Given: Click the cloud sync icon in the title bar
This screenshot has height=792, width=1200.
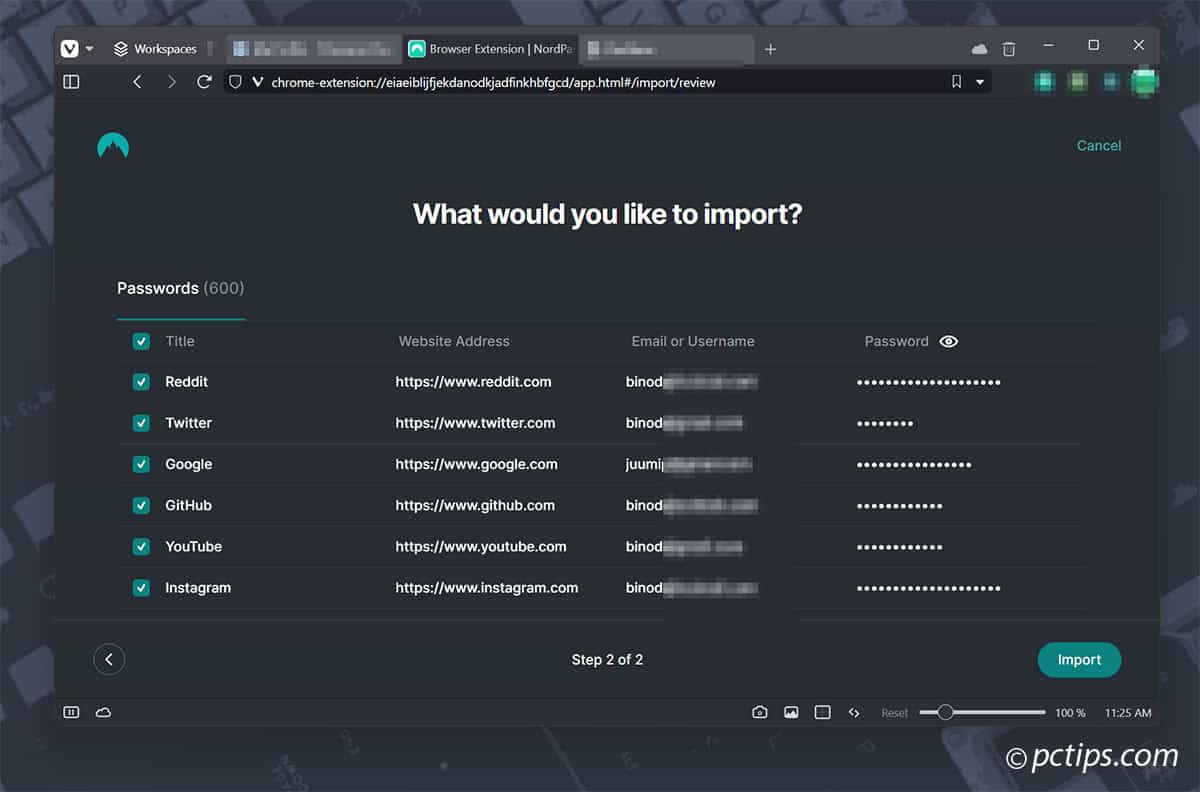Looking at the screenshot, I should click(x=978, y=47).
